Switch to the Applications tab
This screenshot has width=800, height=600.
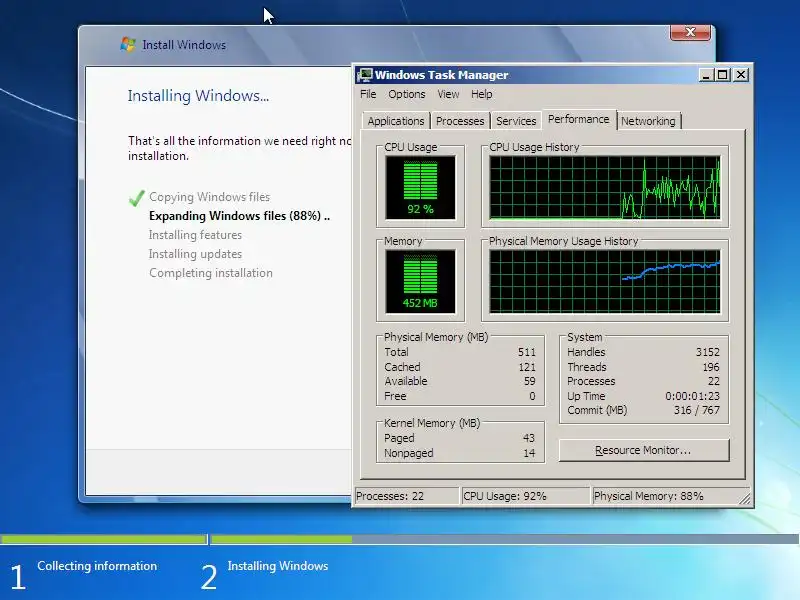[396, 121]
